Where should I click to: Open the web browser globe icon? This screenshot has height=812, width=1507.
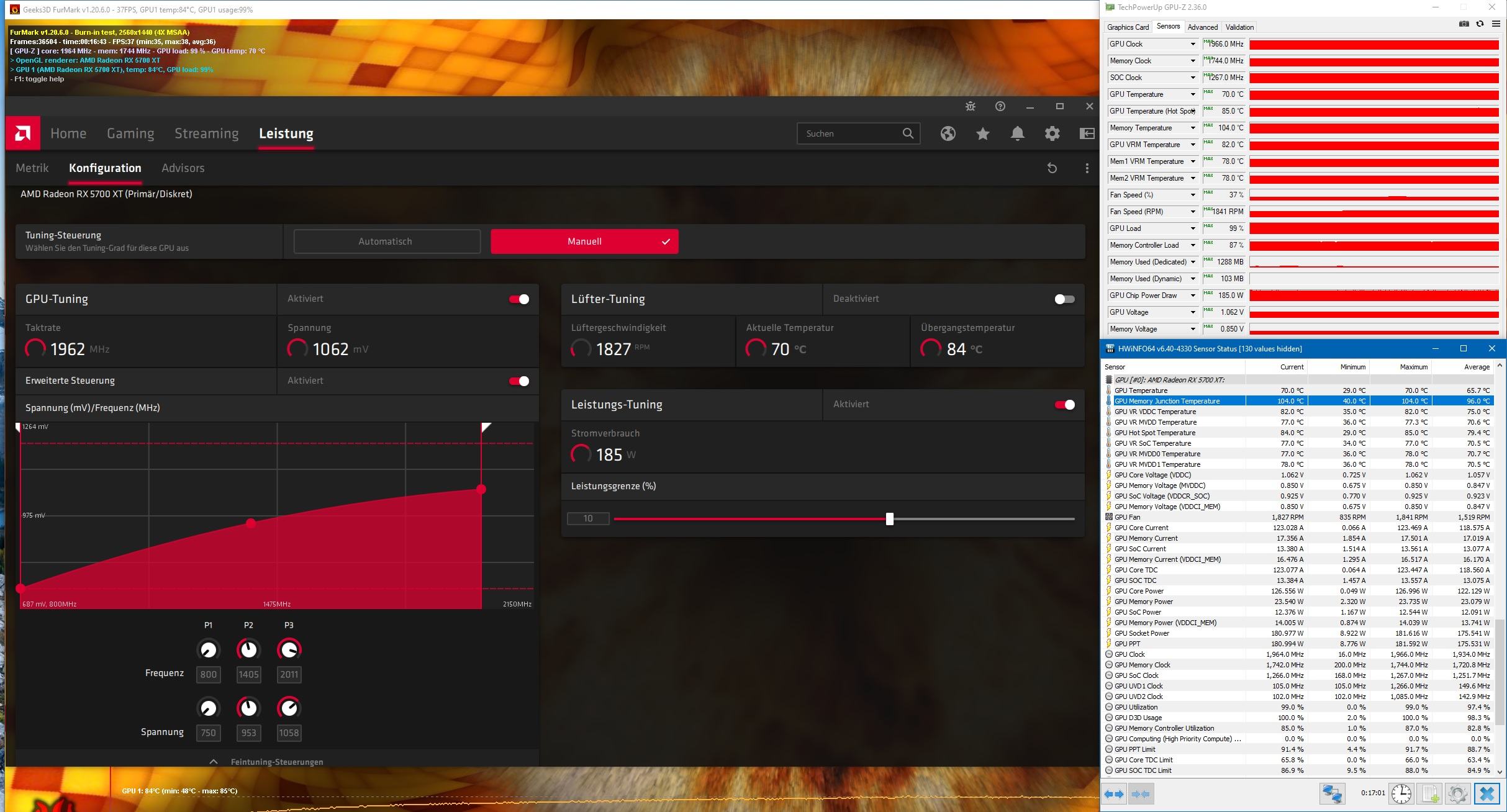[948, 133]
